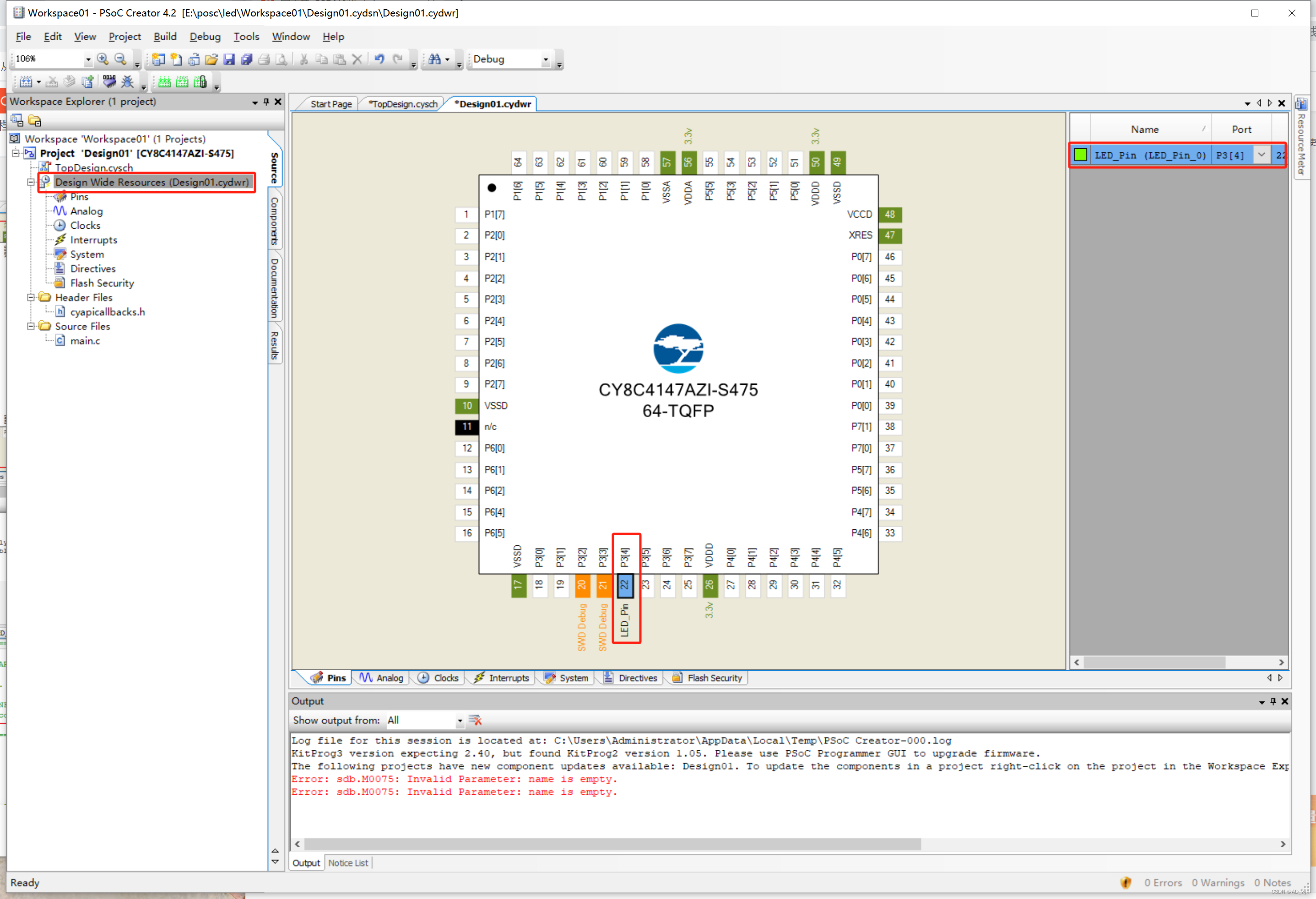Click the Open file folder icon
This screenshot has width=1316, height=899.
211,59
